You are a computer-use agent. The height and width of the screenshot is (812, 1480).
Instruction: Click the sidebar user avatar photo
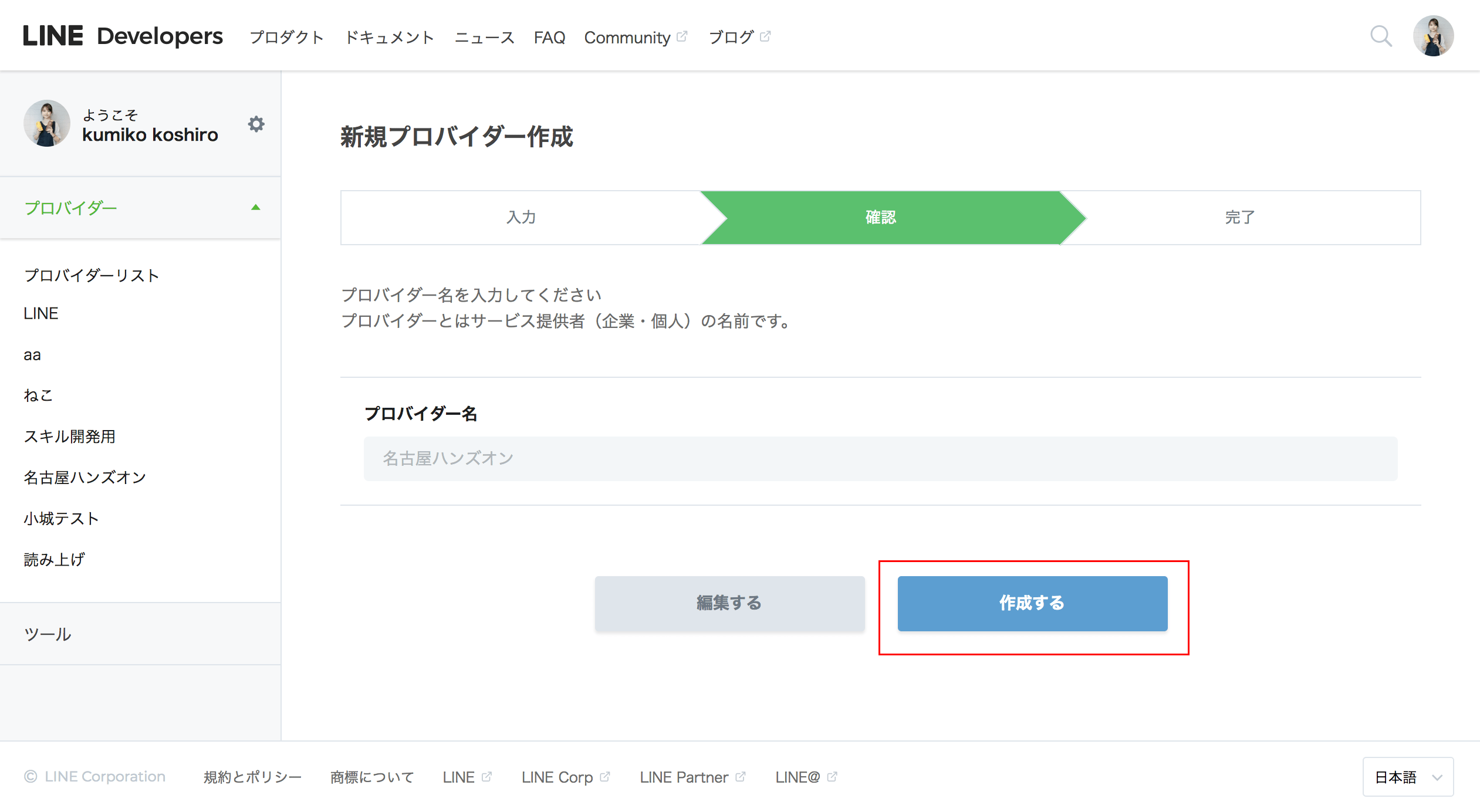47,123
